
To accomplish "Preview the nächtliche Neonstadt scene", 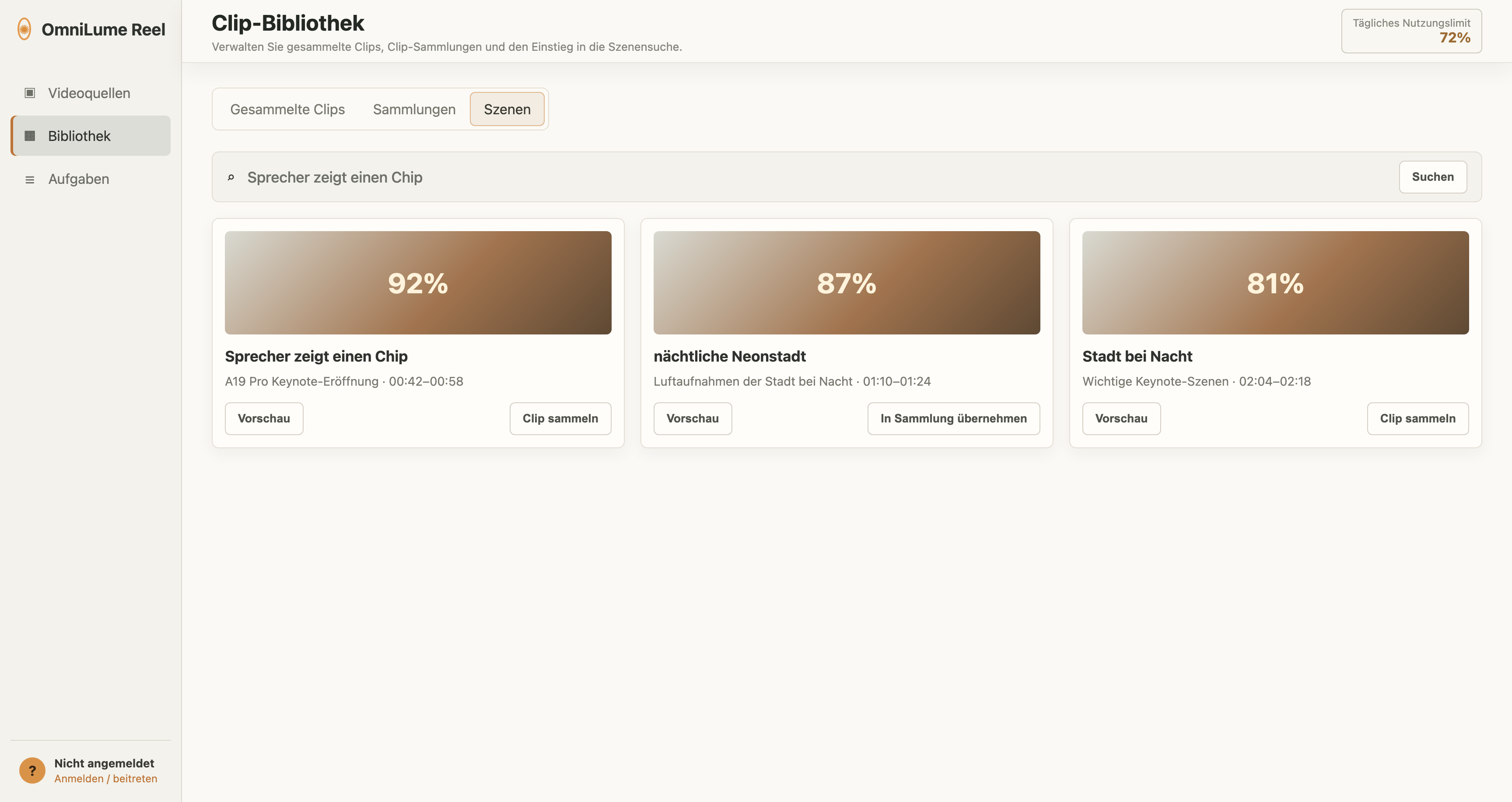I will [x=693, y=419].
